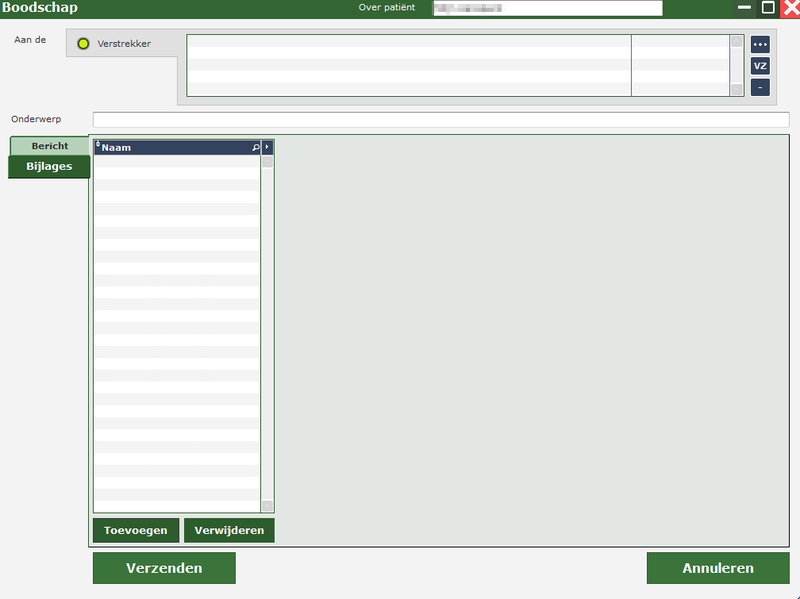Viewport: 800px width, 599px height.
Task: Click Verwijderen to remove attachment
Action: (229, 530)
